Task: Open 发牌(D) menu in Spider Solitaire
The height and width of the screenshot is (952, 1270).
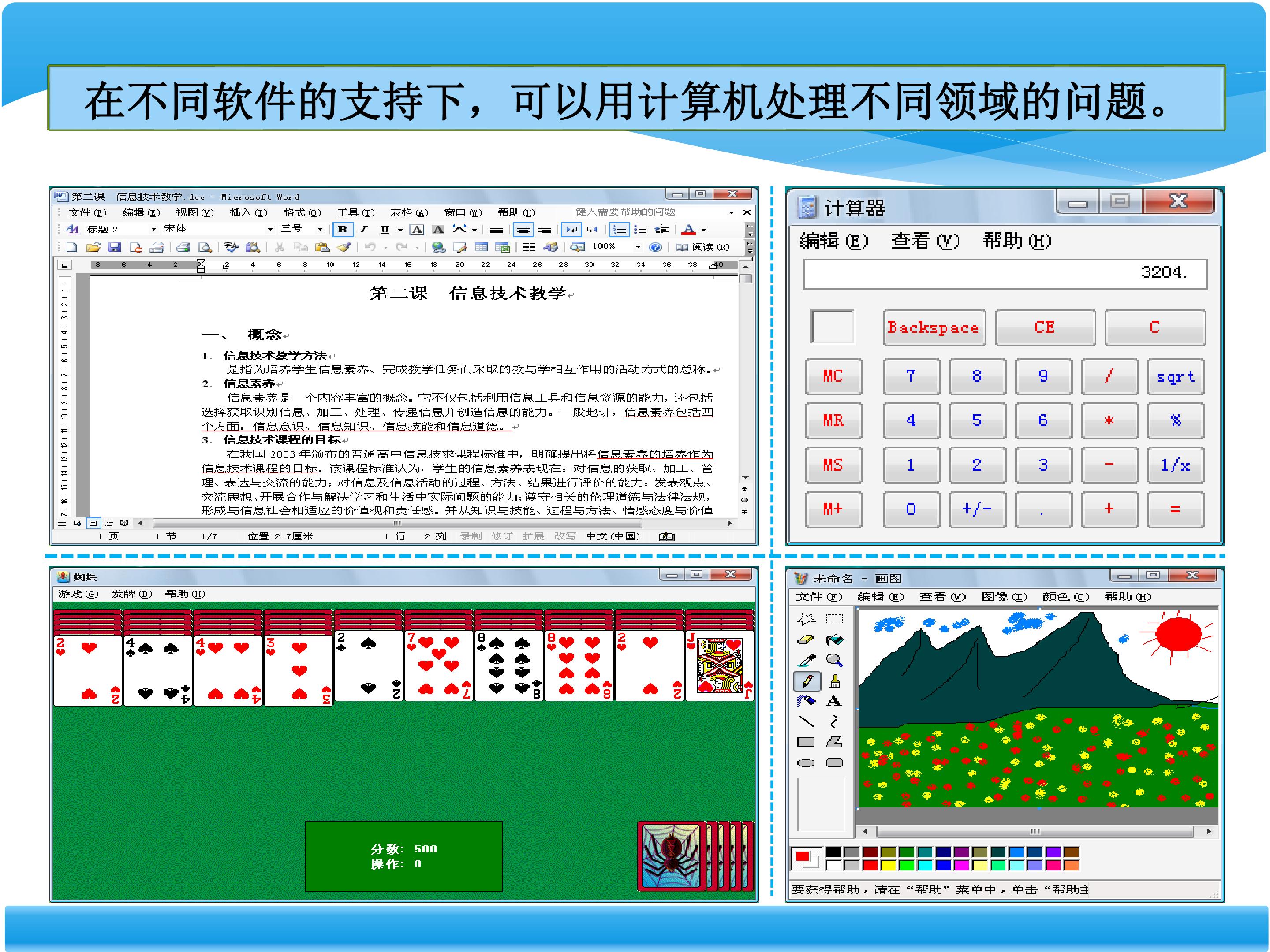Action: pos(131,594)
